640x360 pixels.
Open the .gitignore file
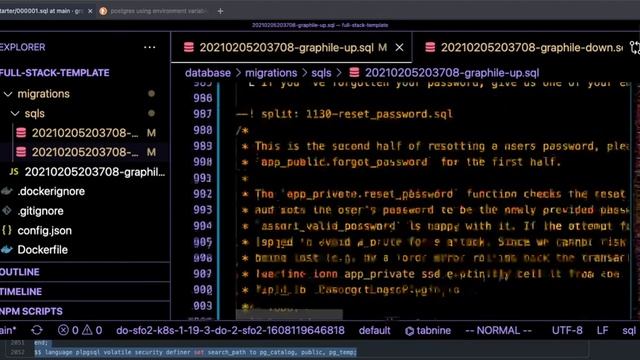pos(40,211)
